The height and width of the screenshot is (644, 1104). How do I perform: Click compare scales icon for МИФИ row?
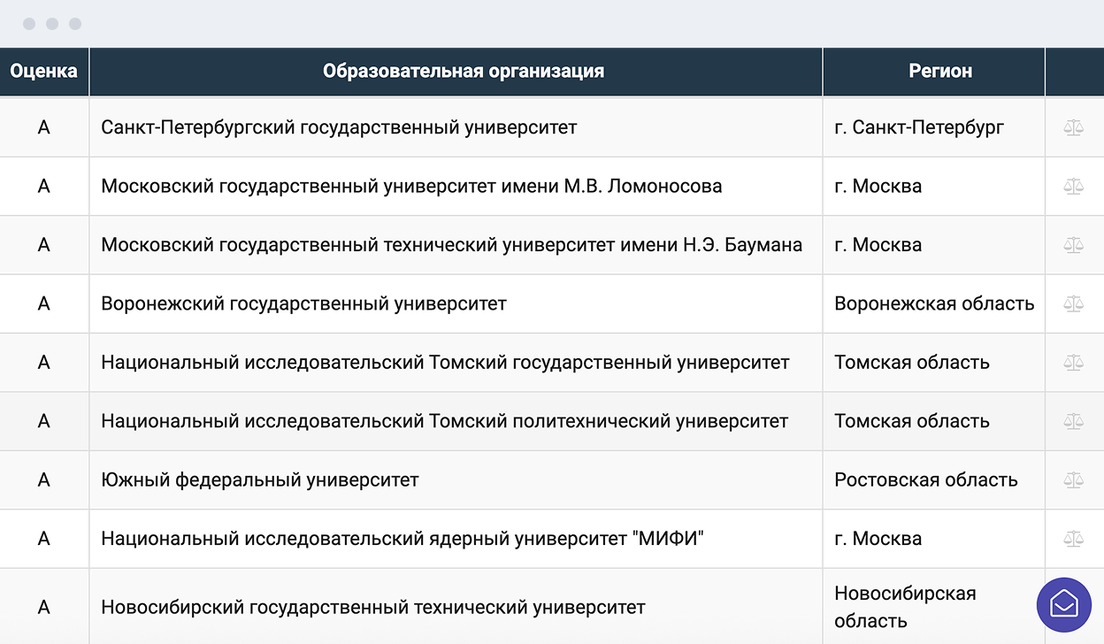pos(1073,539)
